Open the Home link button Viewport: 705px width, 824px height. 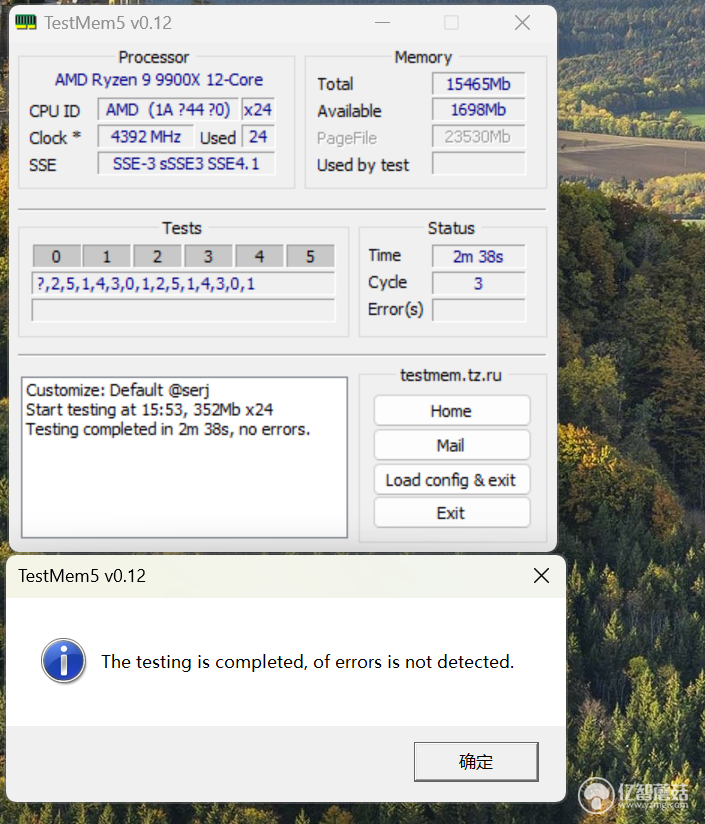[x=452, y=410]
